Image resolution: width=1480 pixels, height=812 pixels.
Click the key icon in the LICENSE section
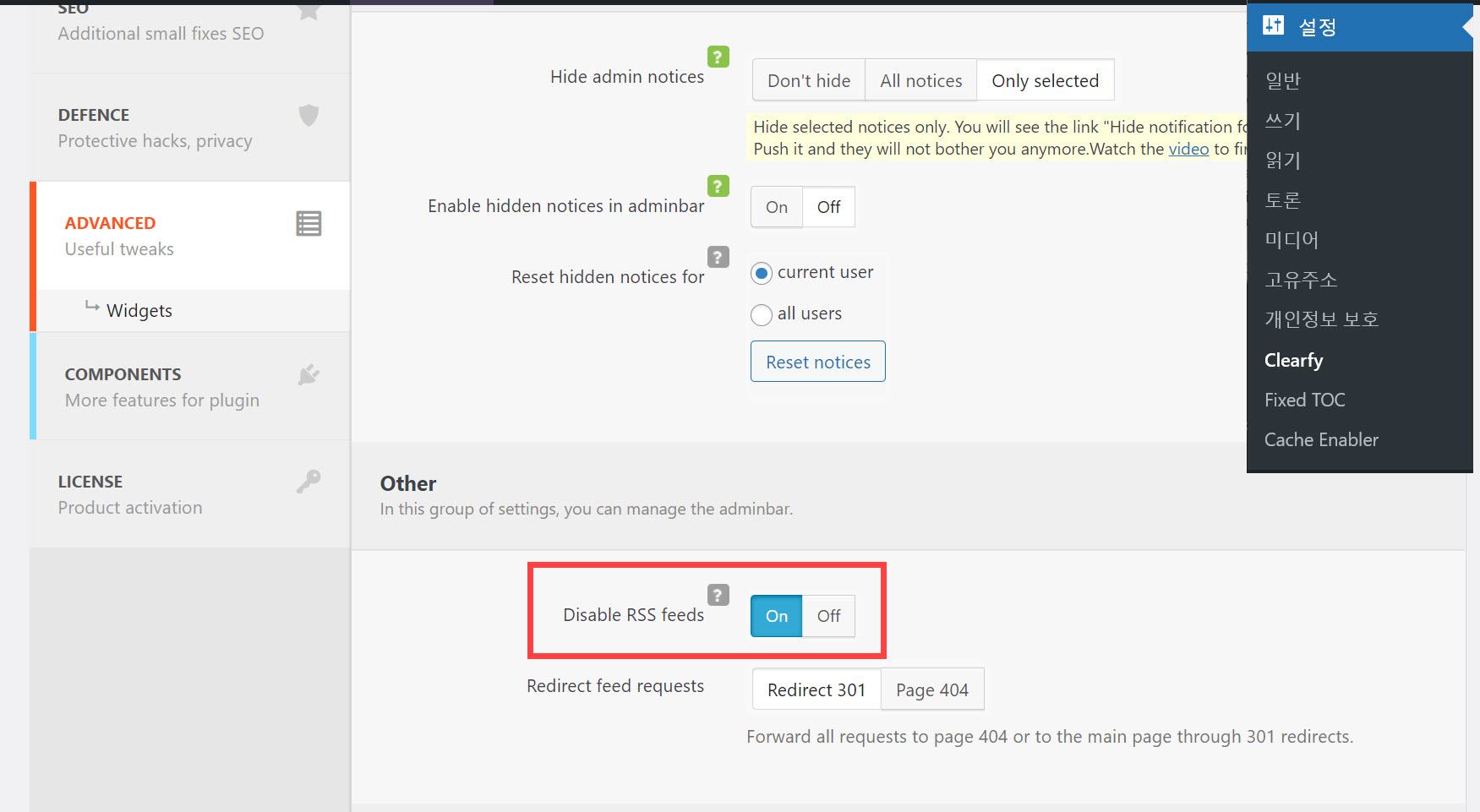309,481
